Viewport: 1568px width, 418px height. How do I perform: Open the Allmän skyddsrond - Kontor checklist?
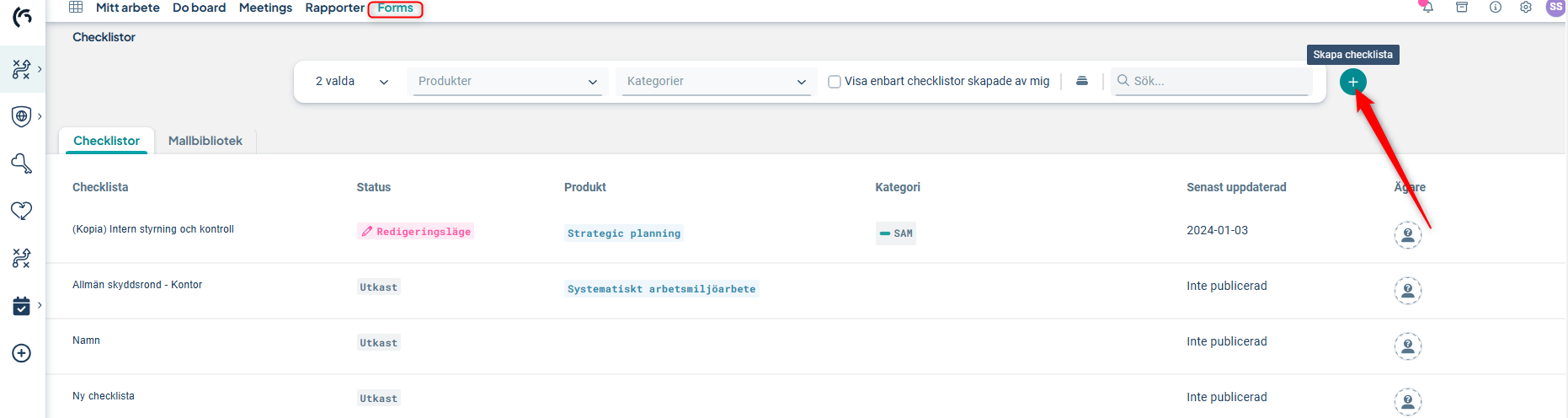pyautogui.click(x=137, y=285)
